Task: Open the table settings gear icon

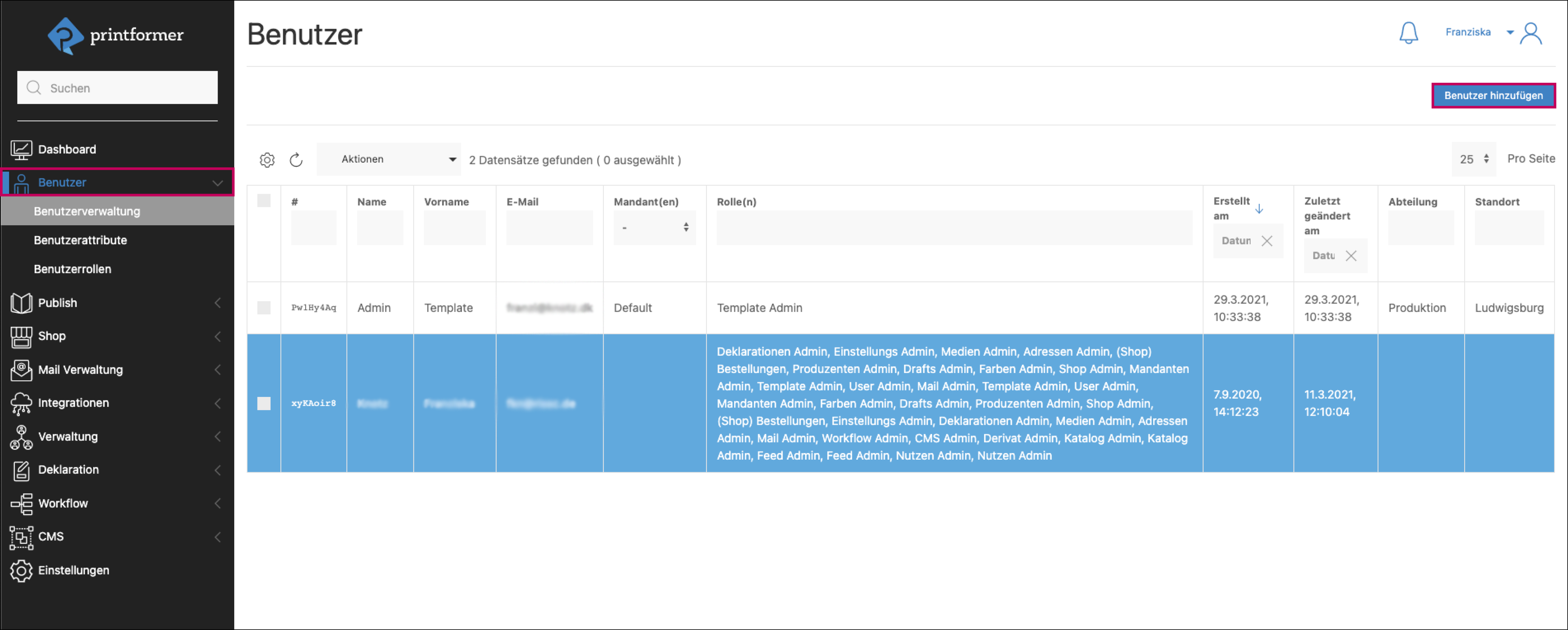Action: (x=267, y=159)
